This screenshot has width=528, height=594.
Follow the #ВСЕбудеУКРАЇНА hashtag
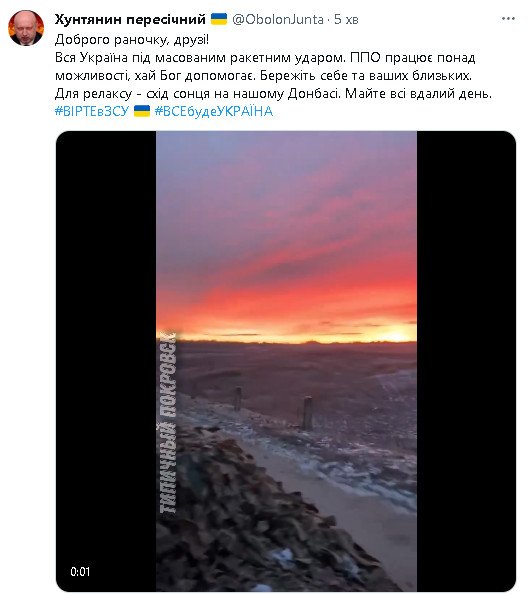coord(214,112)
